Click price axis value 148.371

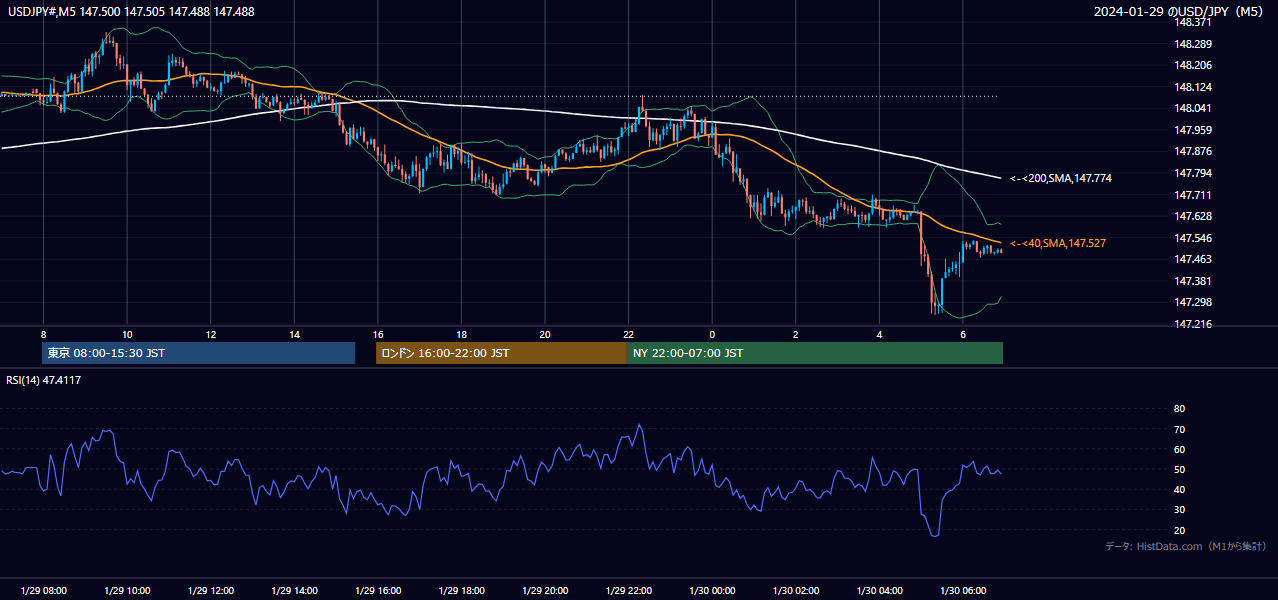click(1193, 22)
